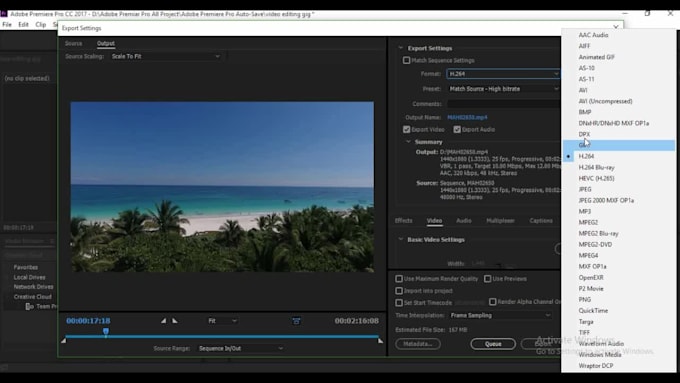Enable Use Maximum Render Quality
Screen dimensions: 680x383
[x=399, y=279]
